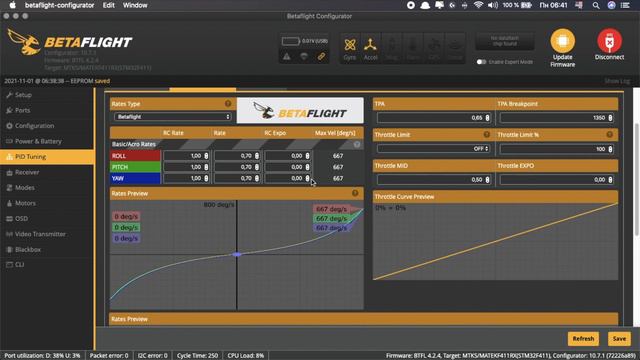The height and width of the screenshot is (360, 640).
Task: Click the Save button
Action: tap(619, 339)
